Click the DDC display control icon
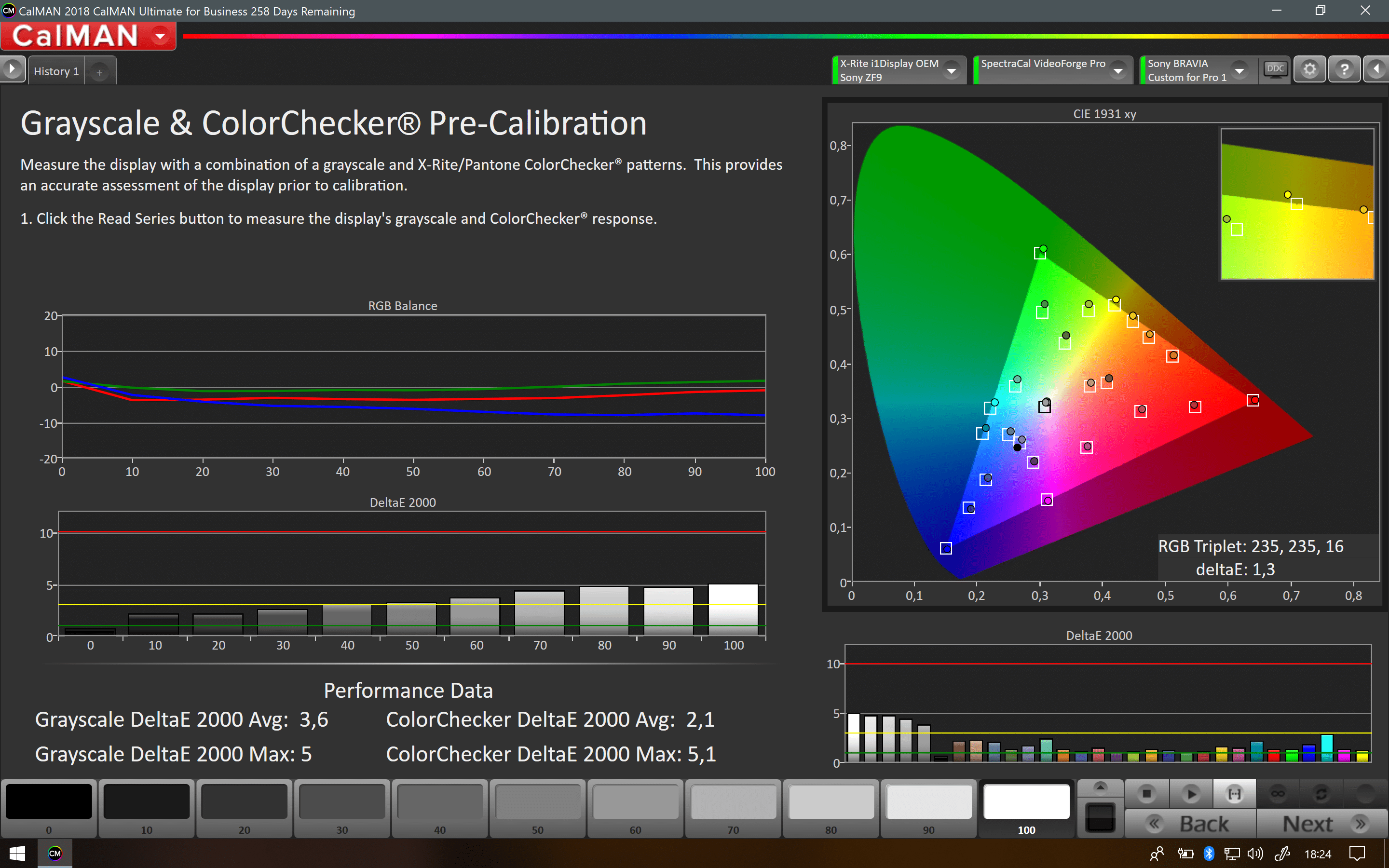1389x868 pixels. [1275, 70]
